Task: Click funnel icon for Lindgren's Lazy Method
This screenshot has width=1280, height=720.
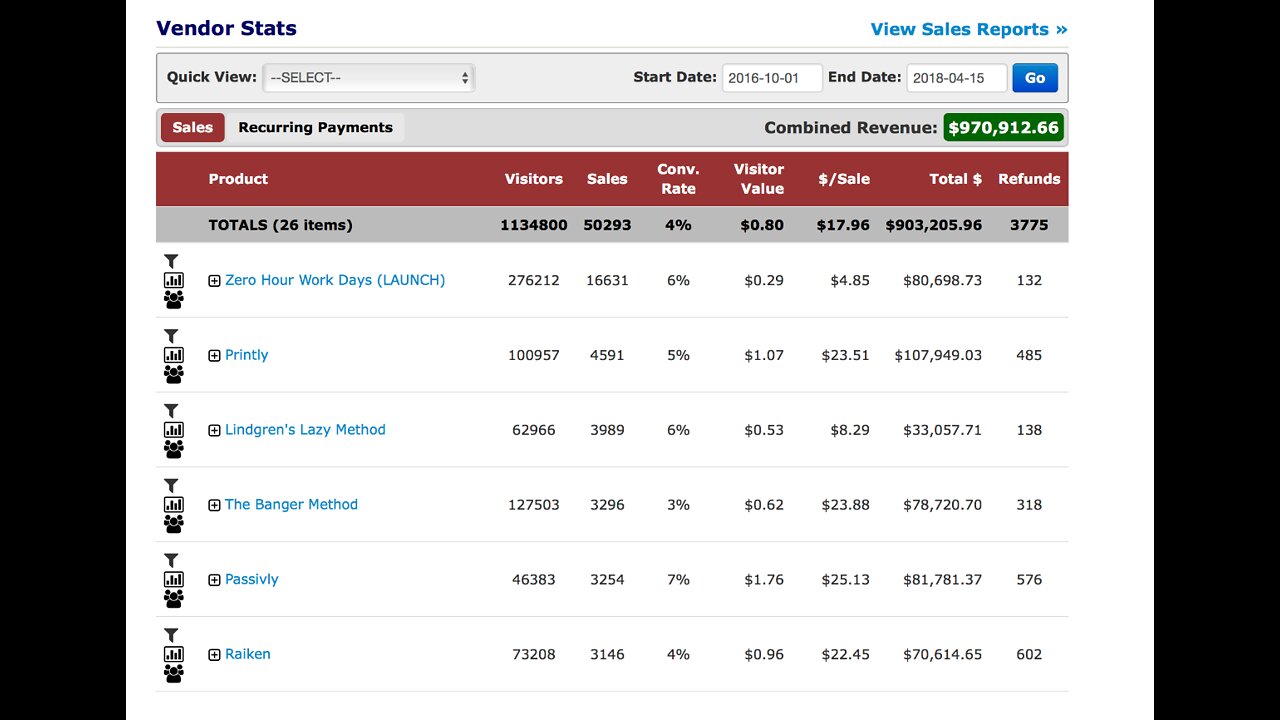Action: tap(171, 412)
